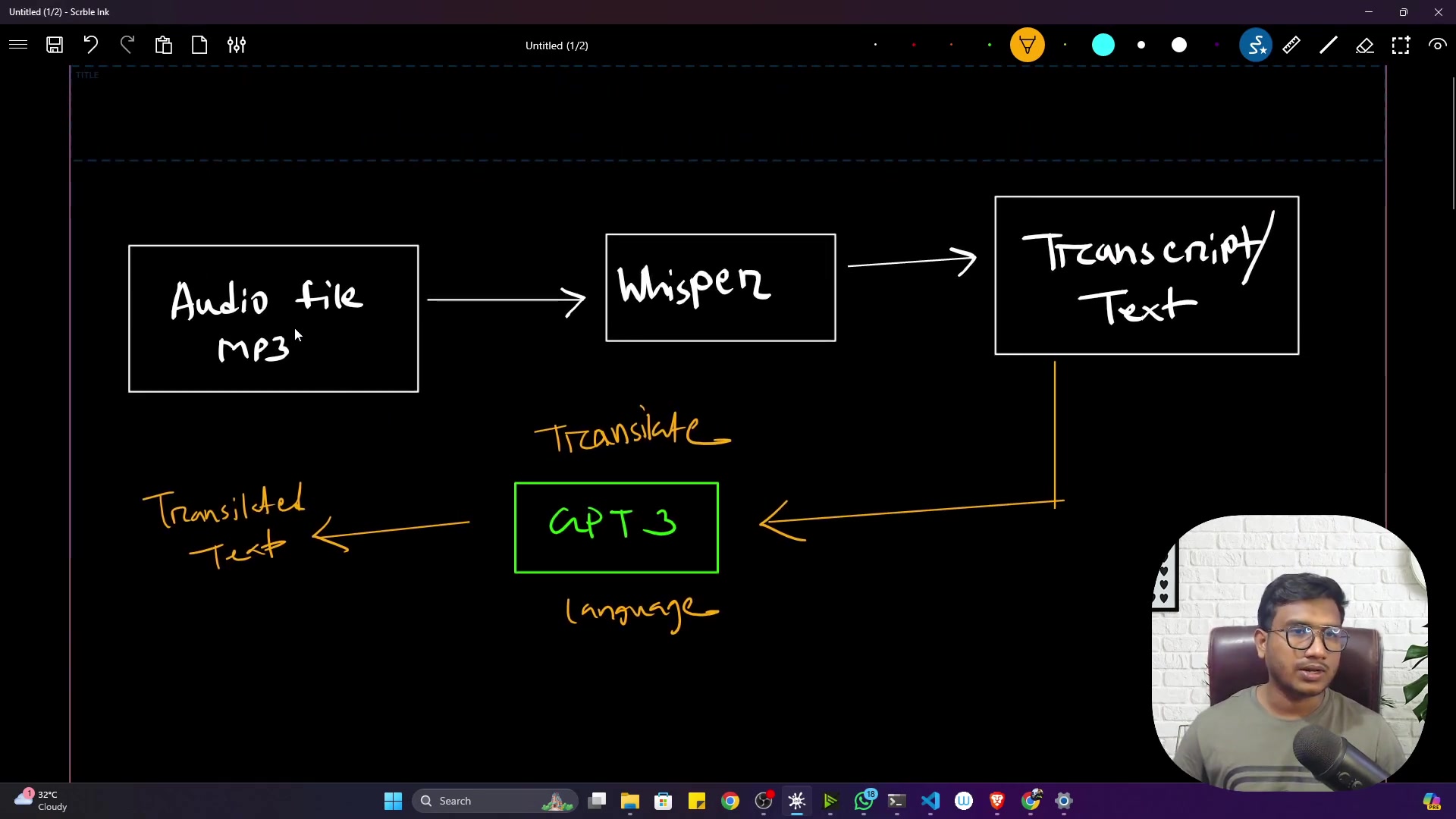Screen dimensions: 1456x819
Task: Open Task View on the taskbar
Action: [x=598, y=801]
